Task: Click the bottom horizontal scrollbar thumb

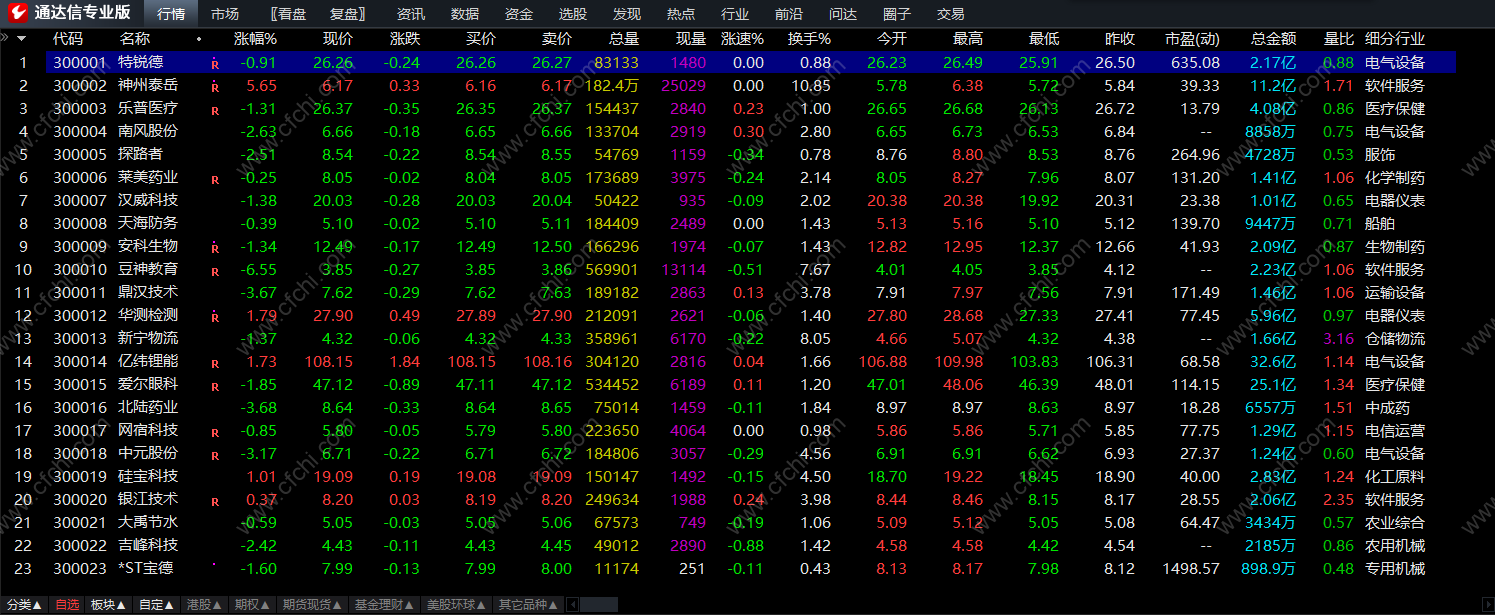Action: (599, 604)
